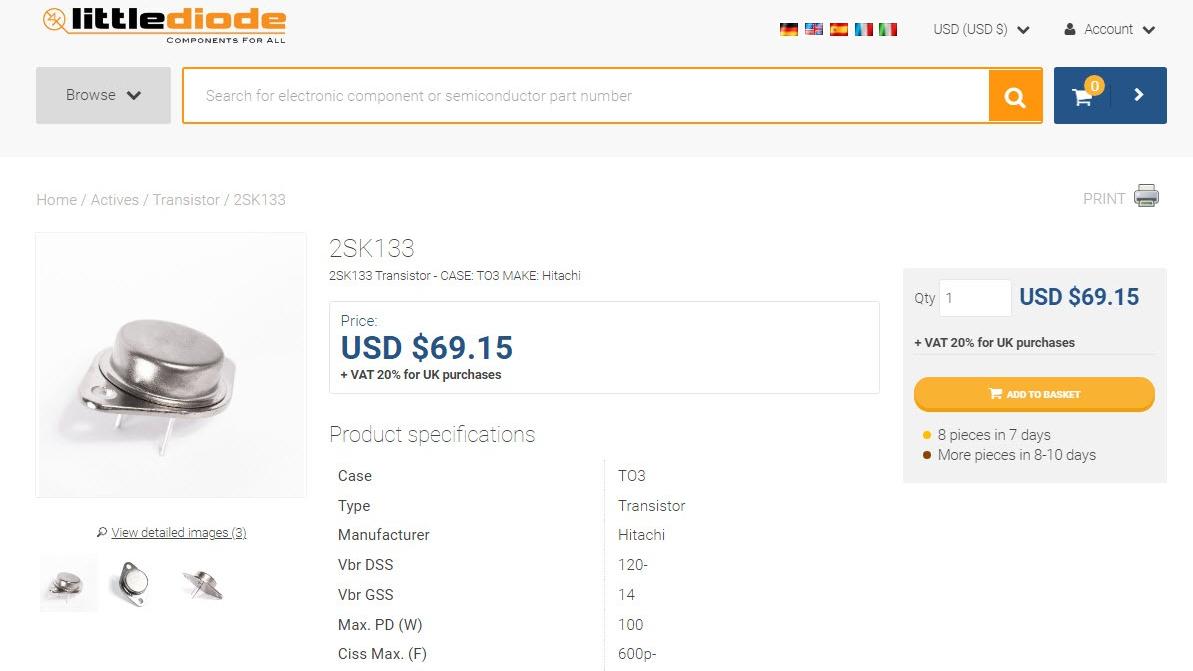Open View detailed images link
Image resolution: width=1193 pixels, height=671 pixels.
click(x=178, y=533)
